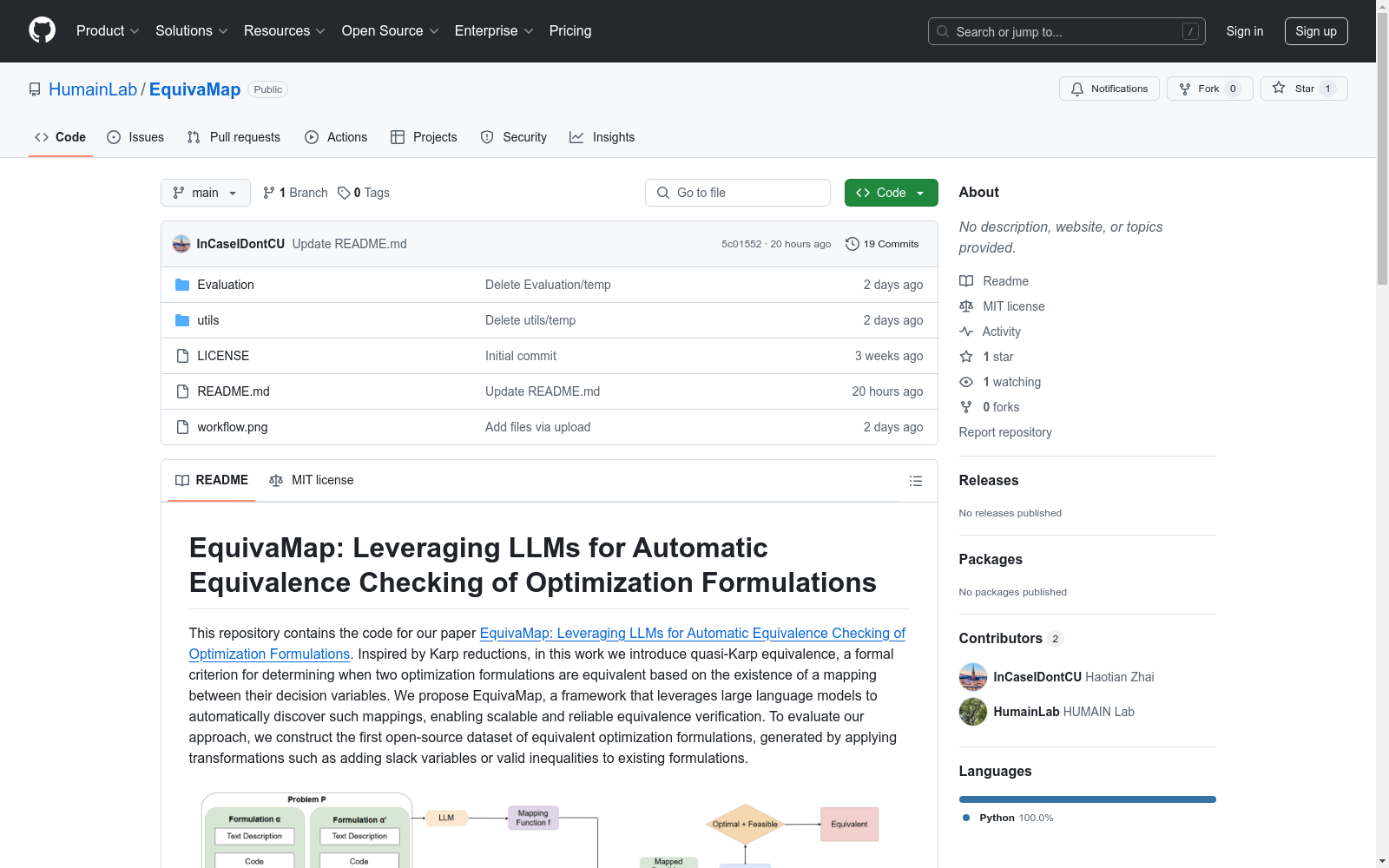Switch to the Issues tab
The height and width of the screenshot is (868, 1389).
pyautogui.click(x=135, y=137)
